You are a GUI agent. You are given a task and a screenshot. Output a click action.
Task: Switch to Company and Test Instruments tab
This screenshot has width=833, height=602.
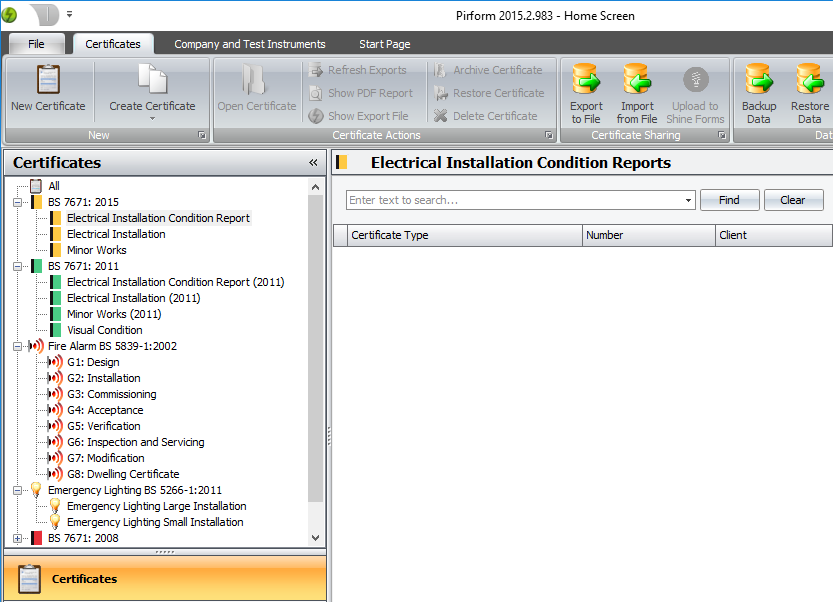point(249,44)
